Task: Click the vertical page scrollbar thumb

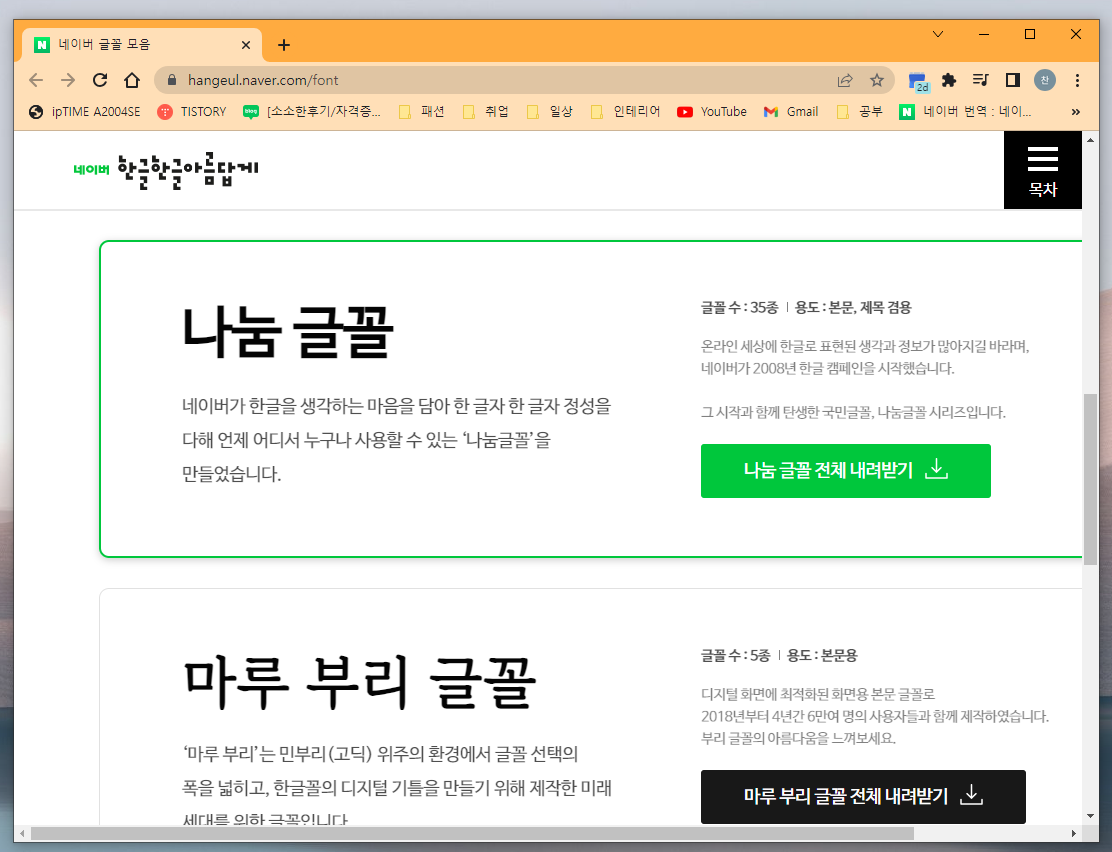Action: point(1090,479)
